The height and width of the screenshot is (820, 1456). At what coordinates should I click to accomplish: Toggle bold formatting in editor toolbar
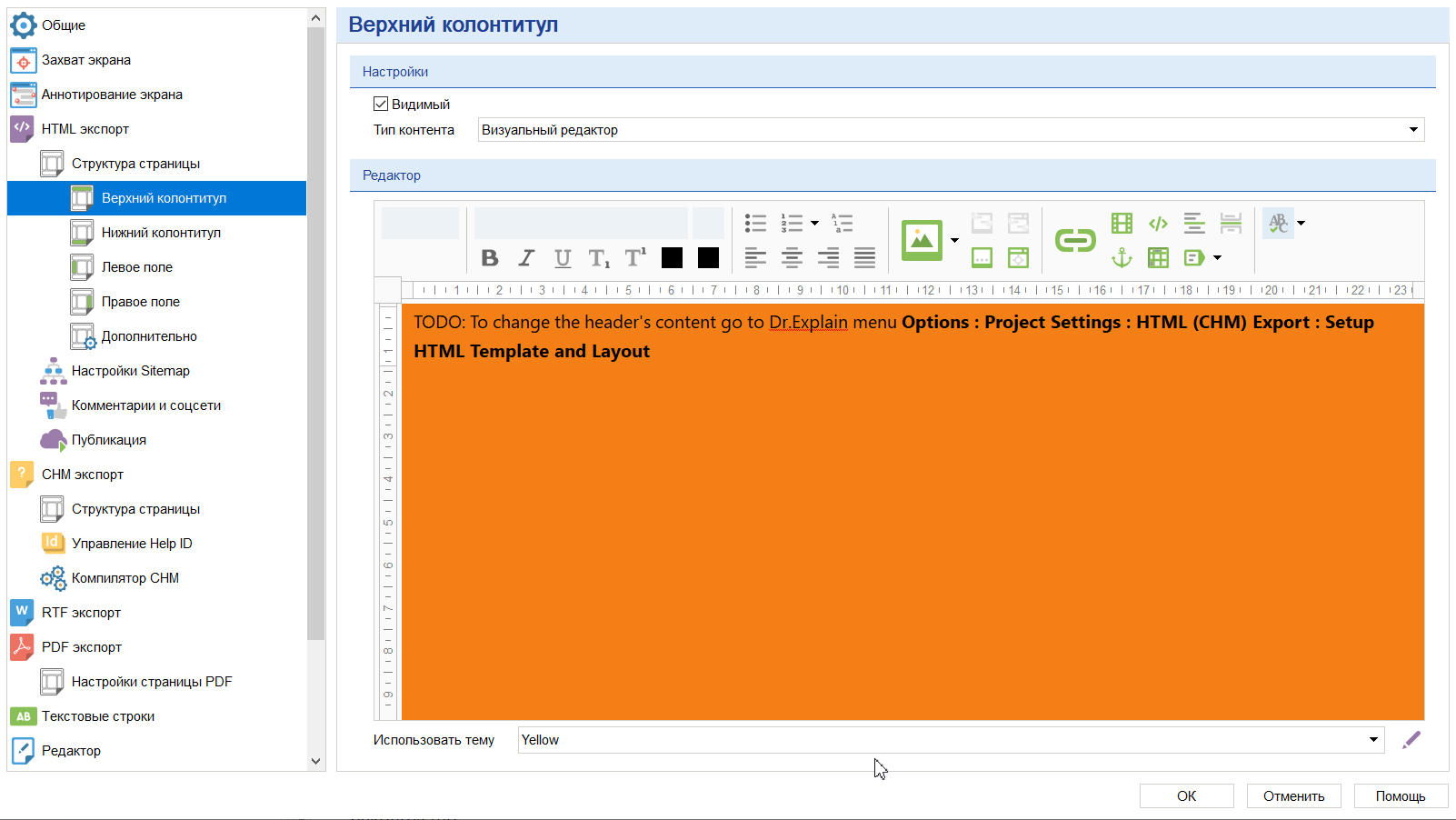490,258
